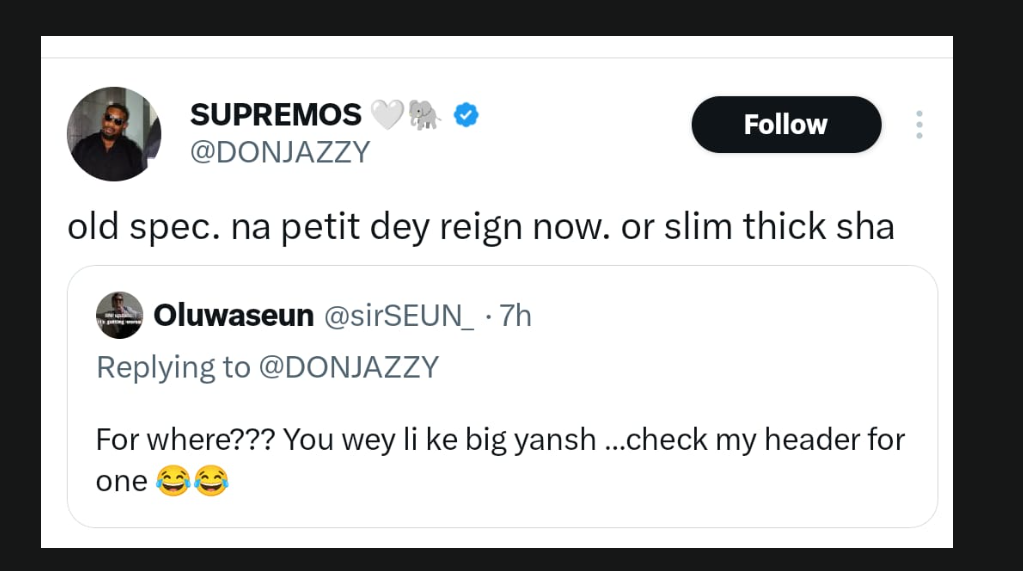The height and width of the screenshot is (571, 1023).
Task: Click the @DONJAZZY handle under SUPREMOS
Action: pyautogui.click(x=280, y=152)
